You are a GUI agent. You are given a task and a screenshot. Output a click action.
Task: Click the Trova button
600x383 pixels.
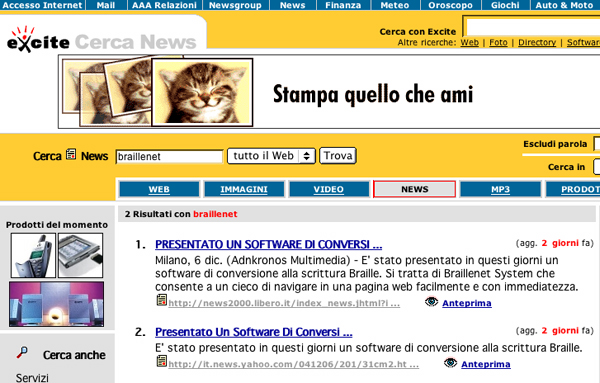pos(338,156)
